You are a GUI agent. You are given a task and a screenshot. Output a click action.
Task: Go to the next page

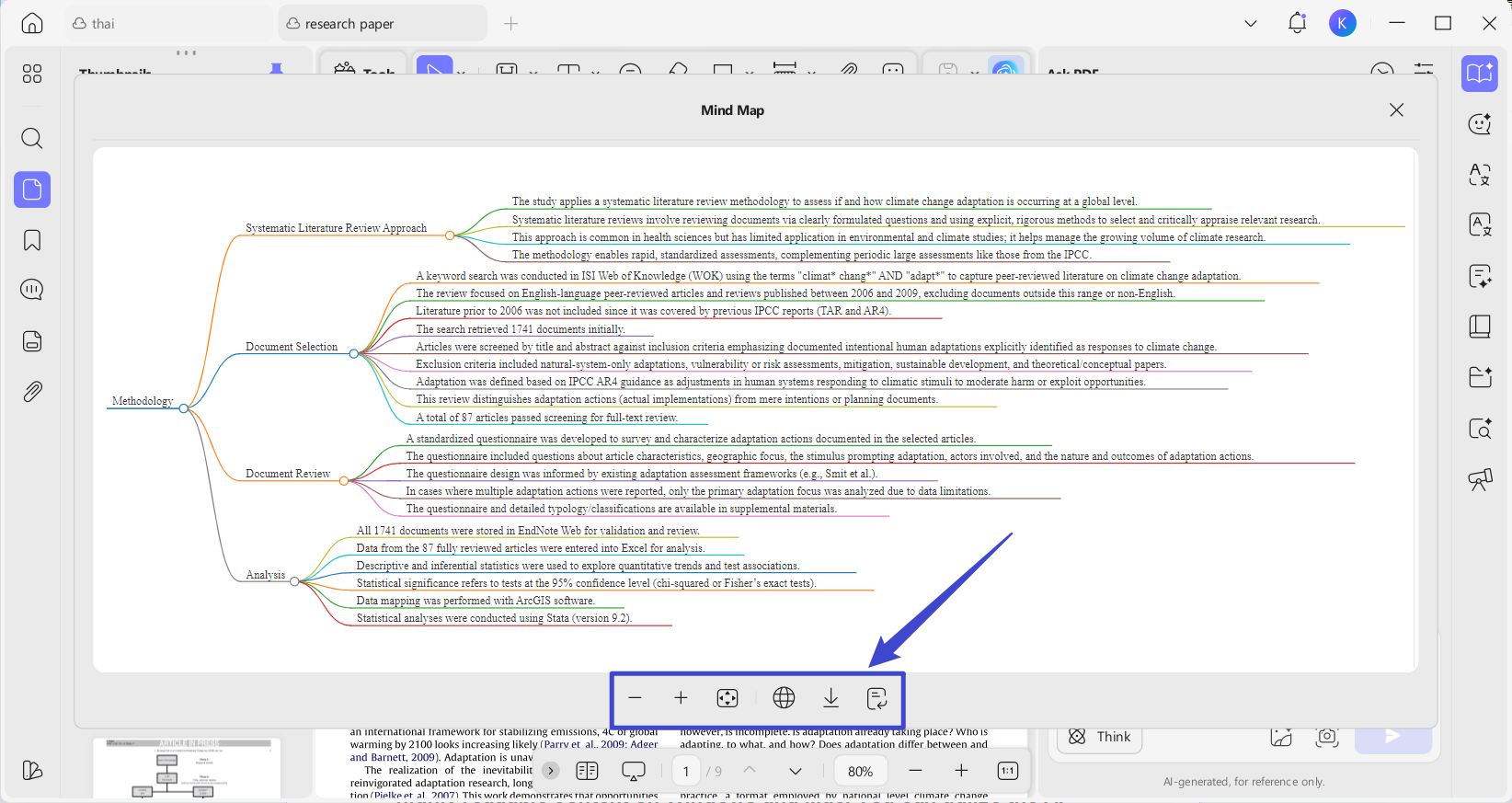pos(796,771)
